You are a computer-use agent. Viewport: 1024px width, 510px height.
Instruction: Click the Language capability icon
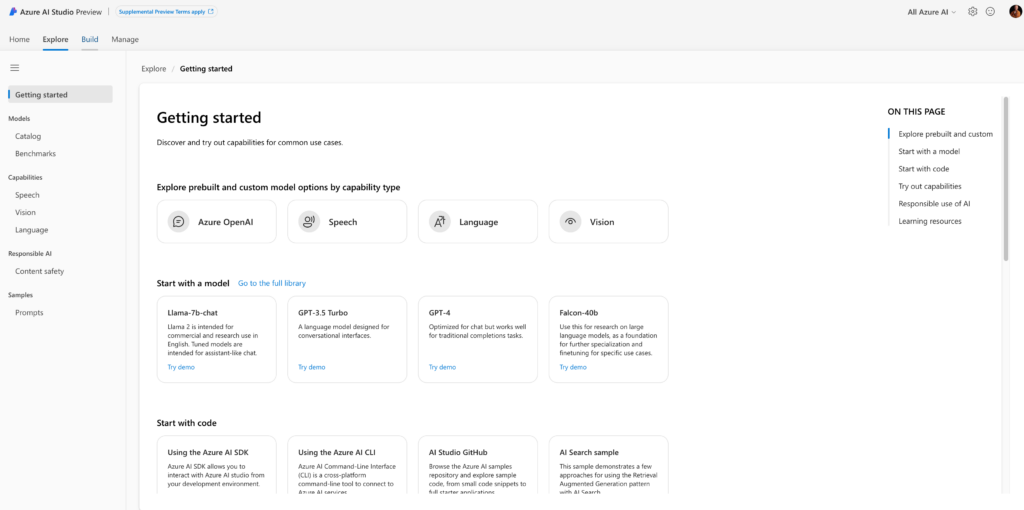(440, 222)
